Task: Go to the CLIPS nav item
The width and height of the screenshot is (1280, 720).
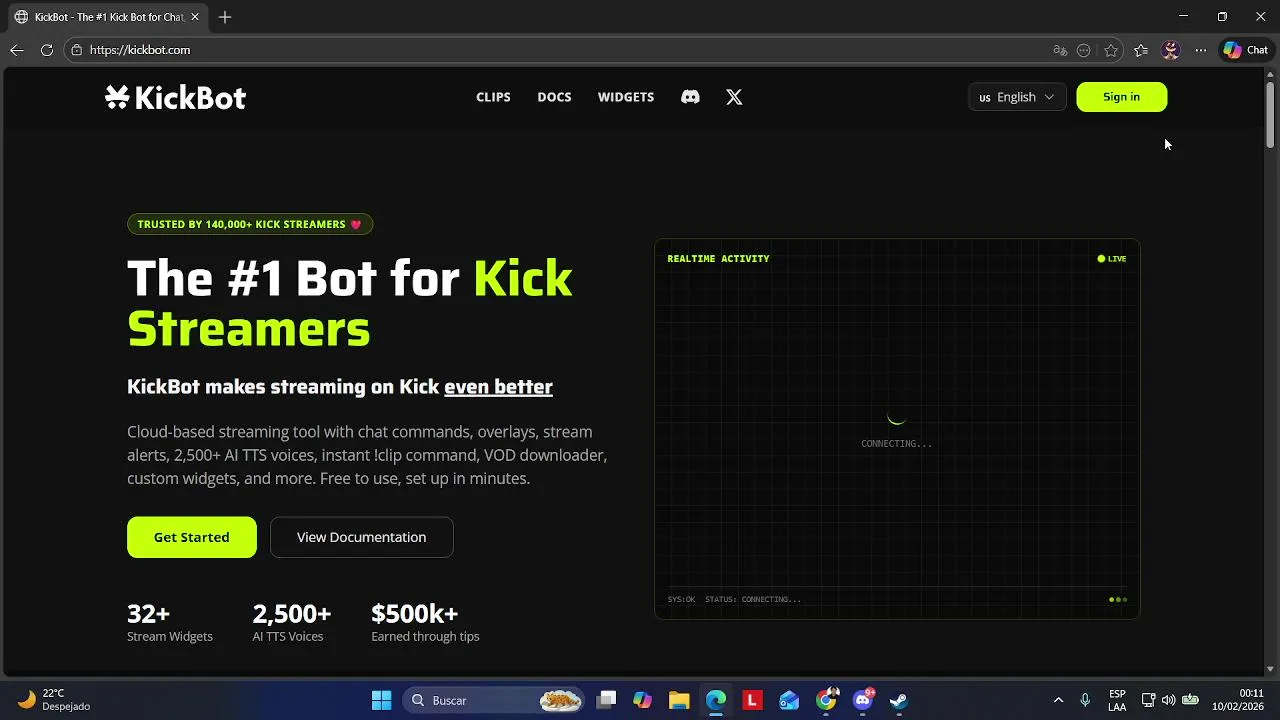Action: (x=493, y=97)
